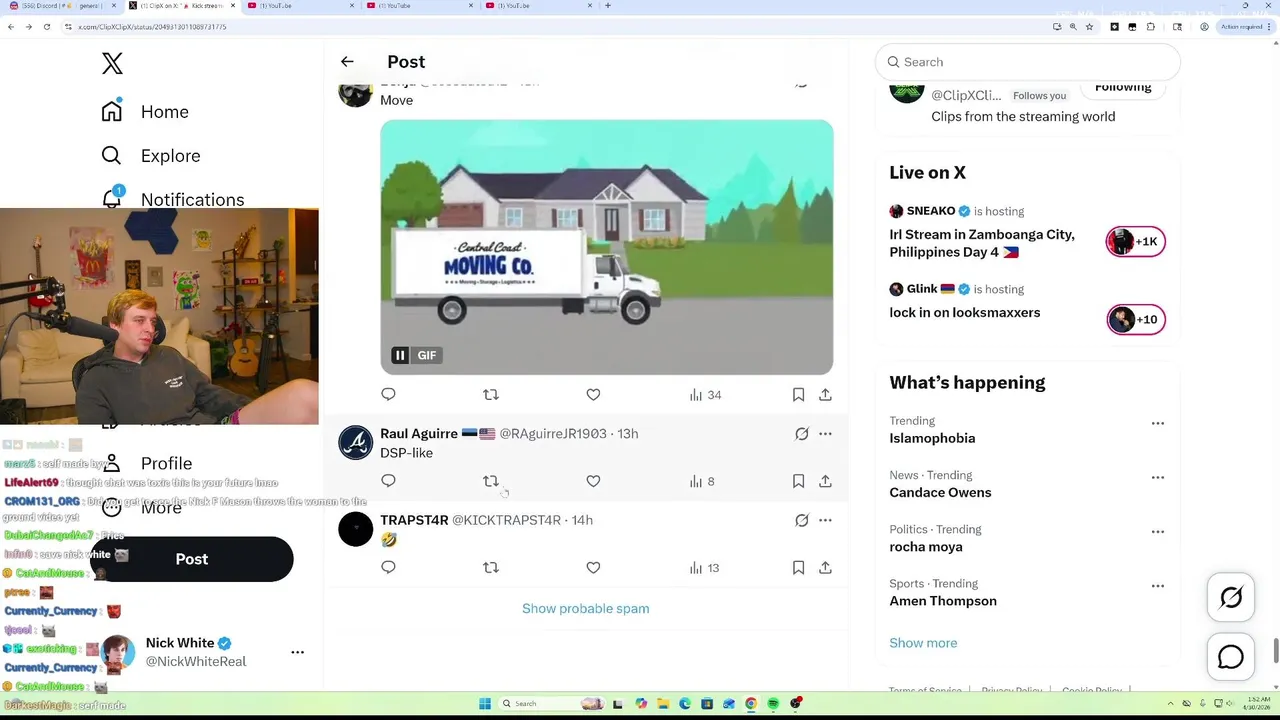Focus the X Search field
This screenshot has width=1280, height=720.
tap(1028, 62)
